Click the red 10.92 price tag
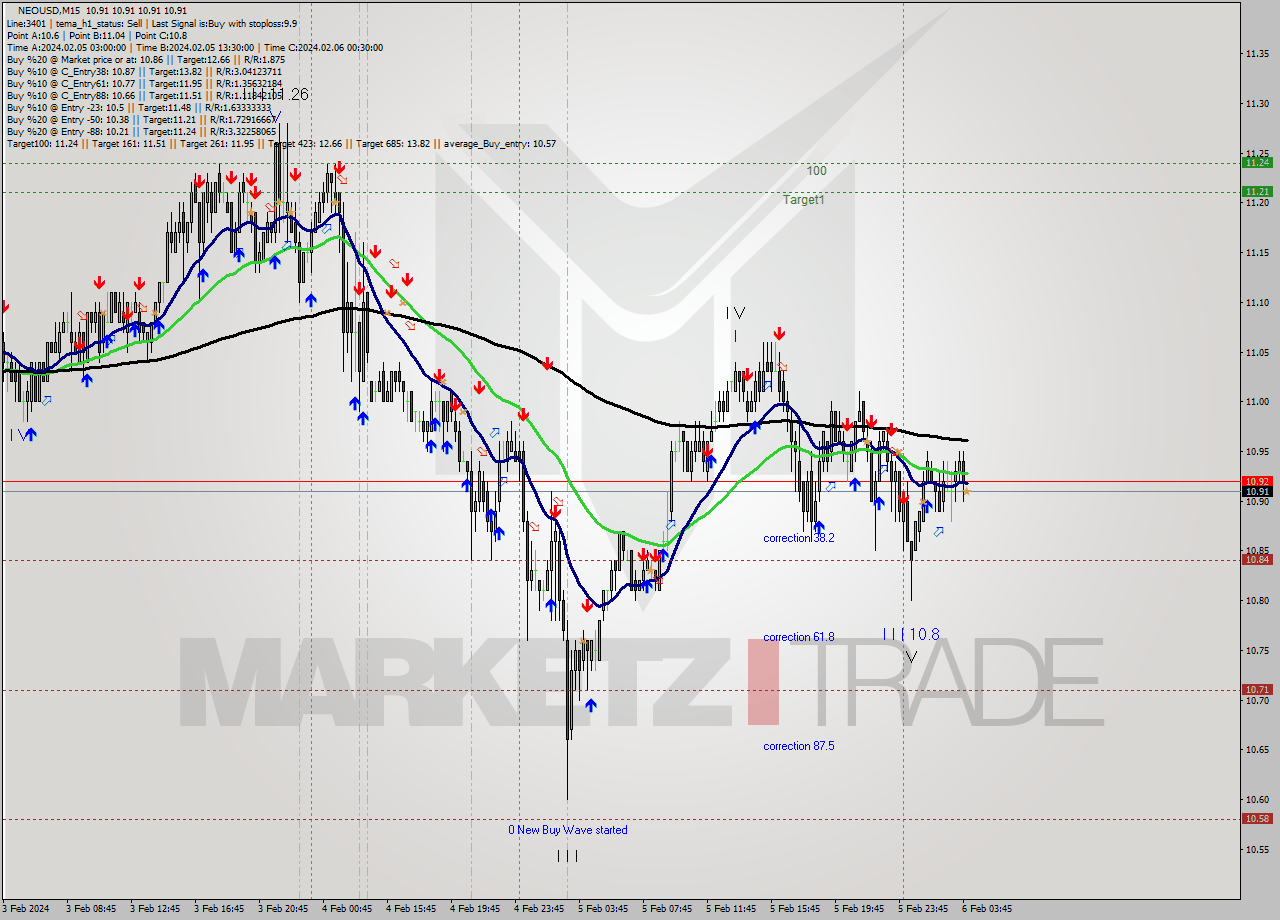 click(x=1257, y=481)
